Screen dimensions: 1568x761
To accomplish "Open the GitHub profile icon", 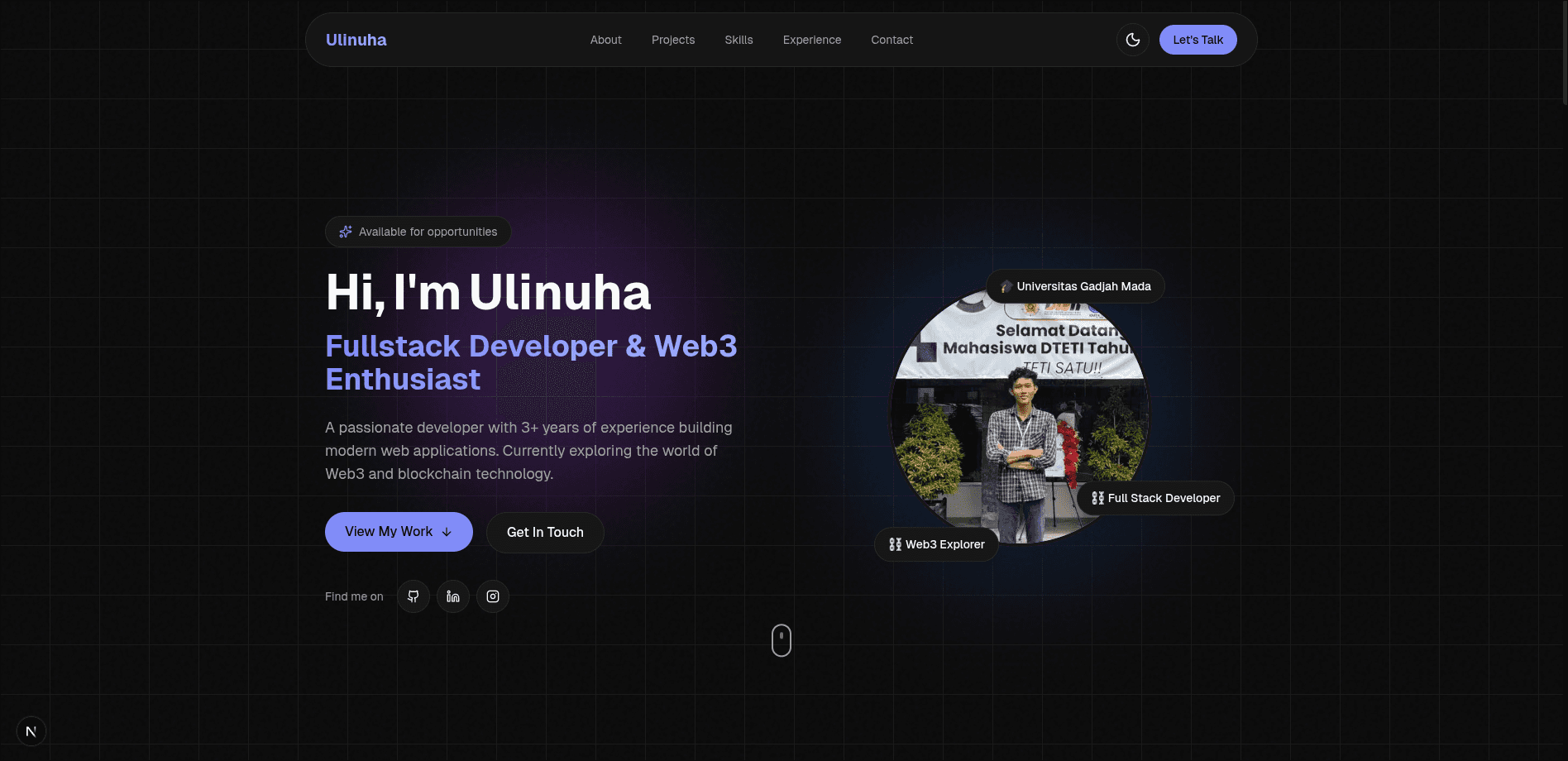I will click(414, 596).
